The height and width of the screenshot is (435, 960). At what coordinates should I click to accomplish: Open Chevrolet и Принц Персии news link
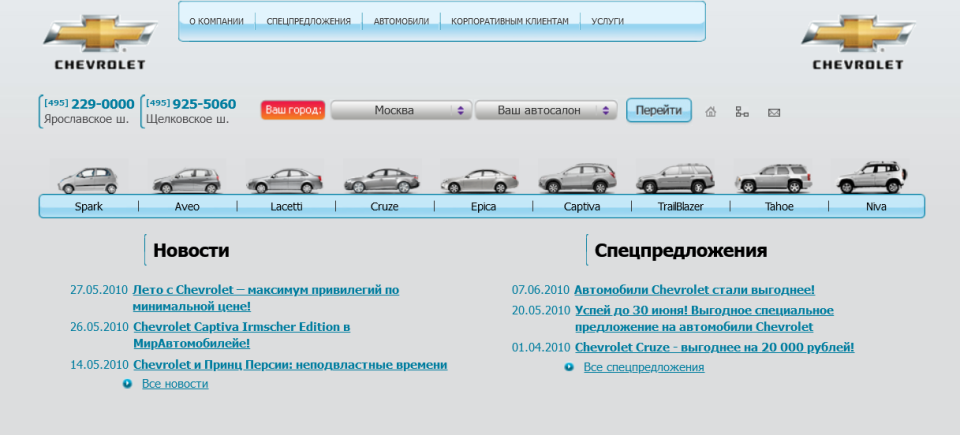point(290,365)
